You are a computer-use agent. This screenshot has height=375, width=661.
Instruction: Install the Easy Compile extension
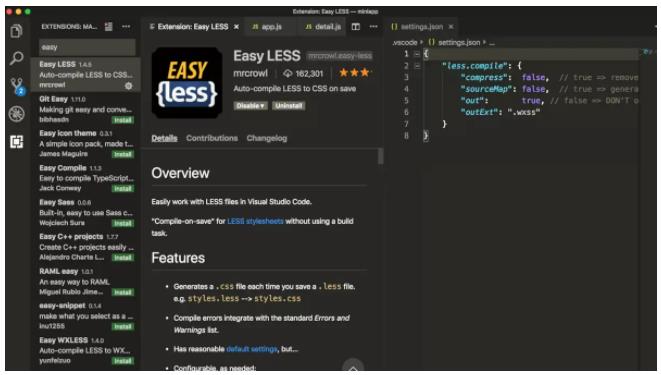123,189
